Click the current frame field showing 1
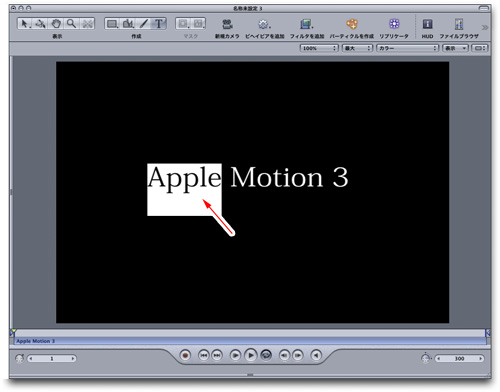This screenshot has height=392, width=500. point(52,359)
